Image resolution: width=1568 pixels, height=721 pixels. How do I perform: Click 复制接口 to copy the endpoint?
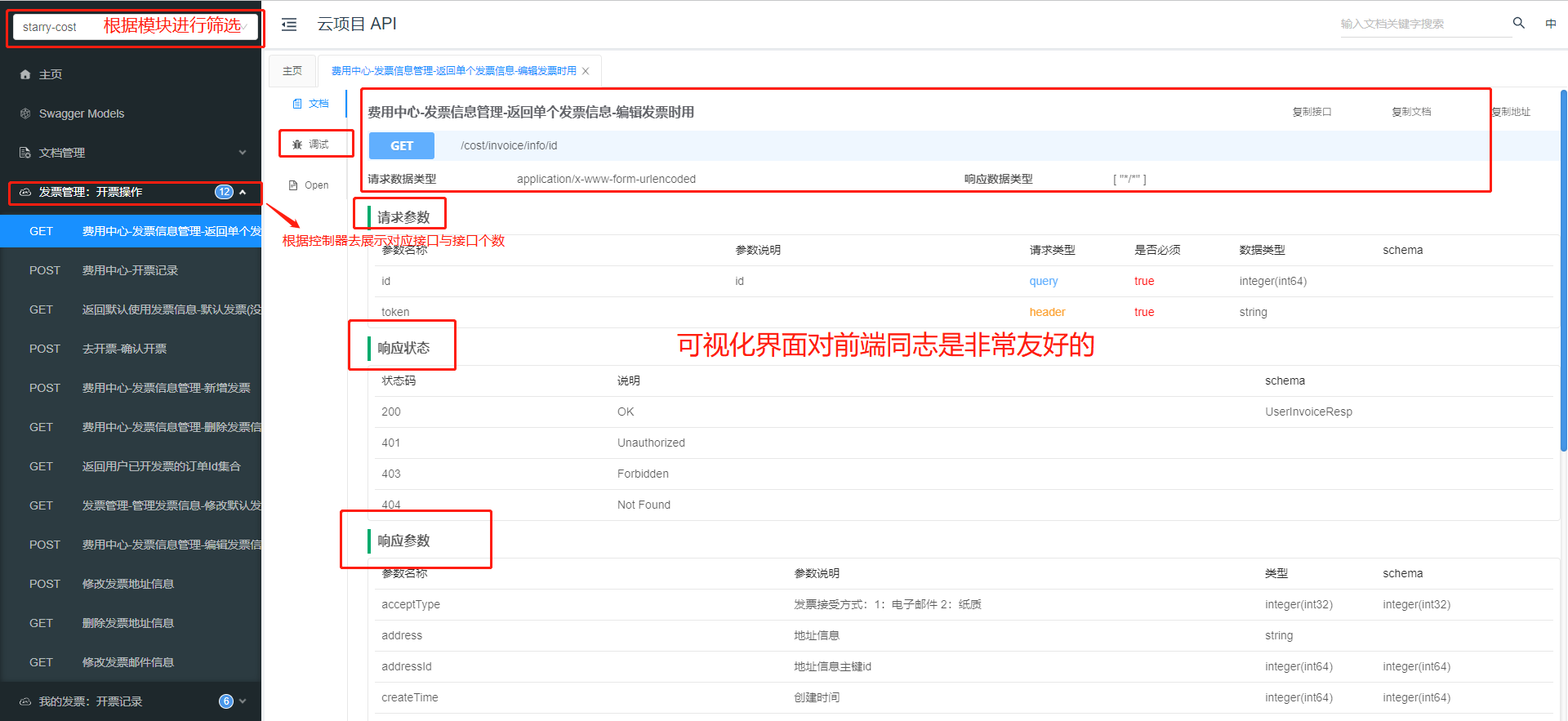tap(1312, 112)
